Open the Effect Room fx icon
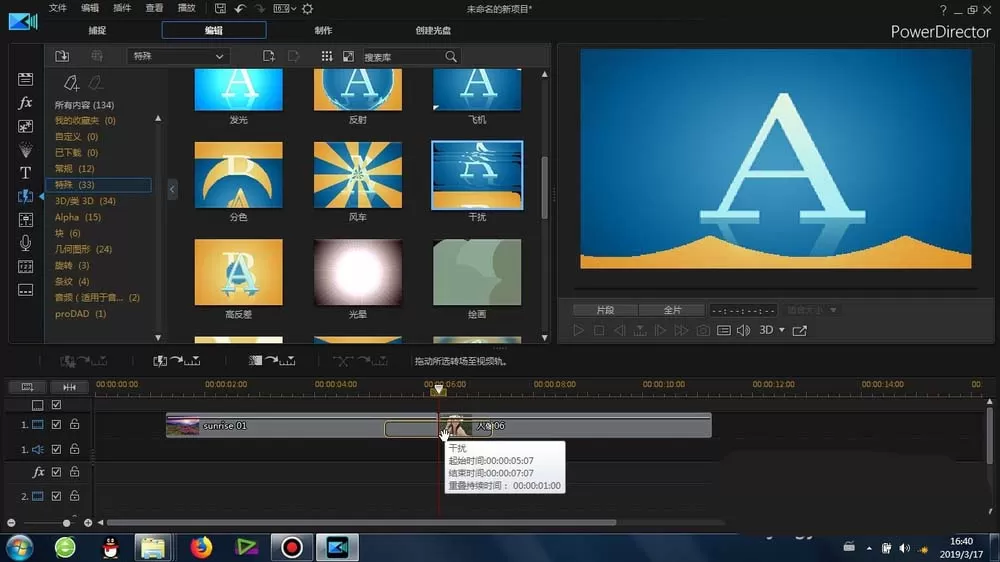The height and width of the screenshot is (562, 1000). (25, 103)
